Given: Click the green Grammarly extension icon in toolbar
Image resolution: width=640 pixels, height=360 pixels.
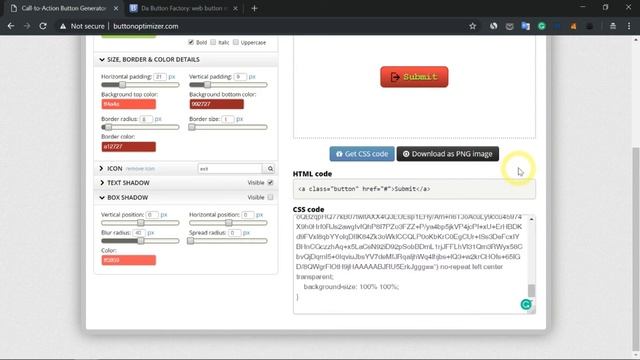Looking at the screenshot, I should pyautogui.click(x=542, y=26).
